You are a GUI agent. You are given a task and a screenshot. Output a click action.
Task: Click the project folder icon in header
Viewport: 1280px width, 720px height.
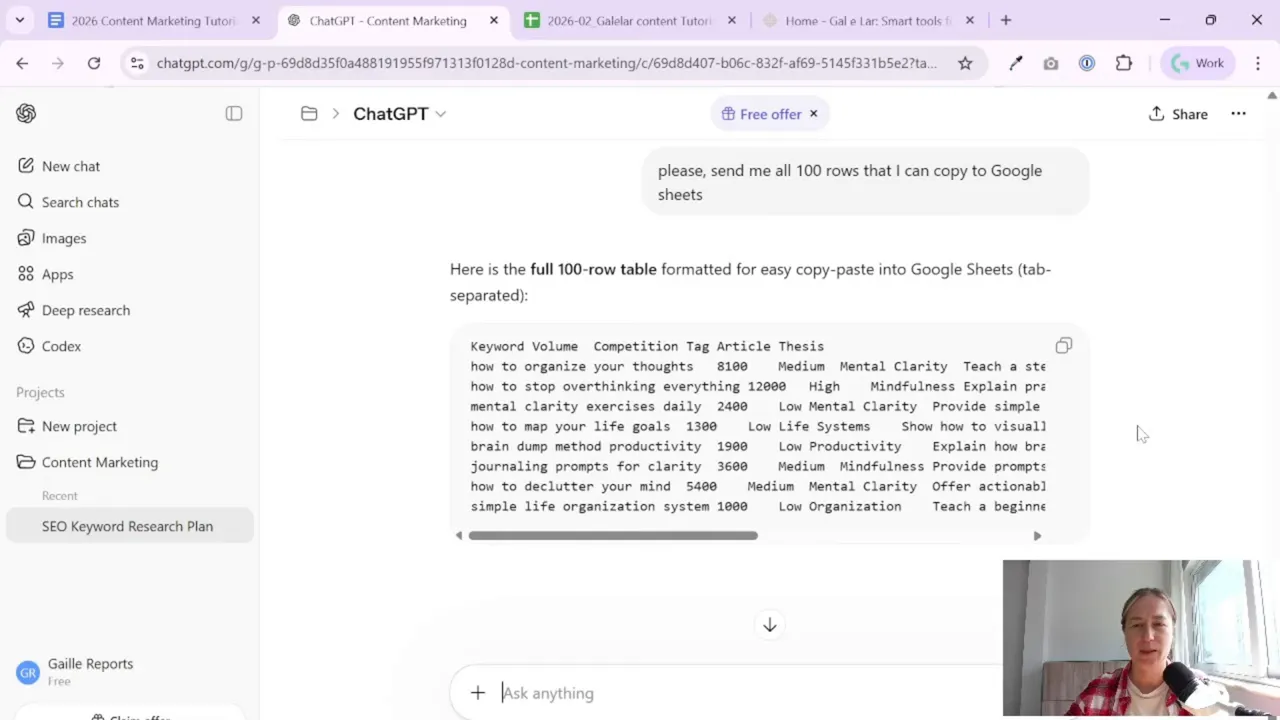[x=309, y=114]
